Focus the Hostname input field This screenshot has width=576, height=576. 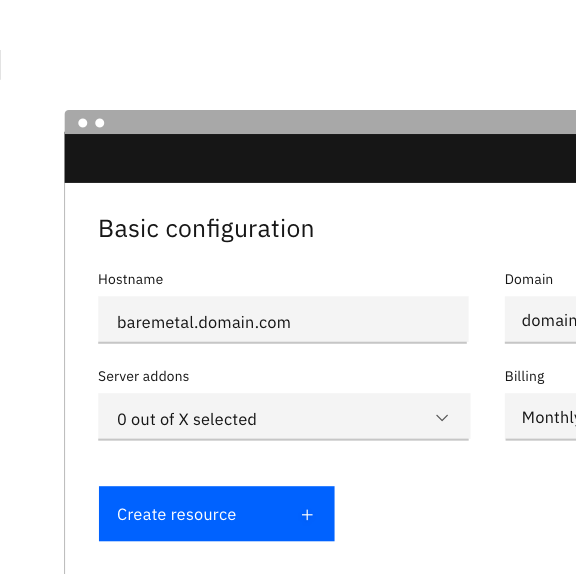[283, 320]
